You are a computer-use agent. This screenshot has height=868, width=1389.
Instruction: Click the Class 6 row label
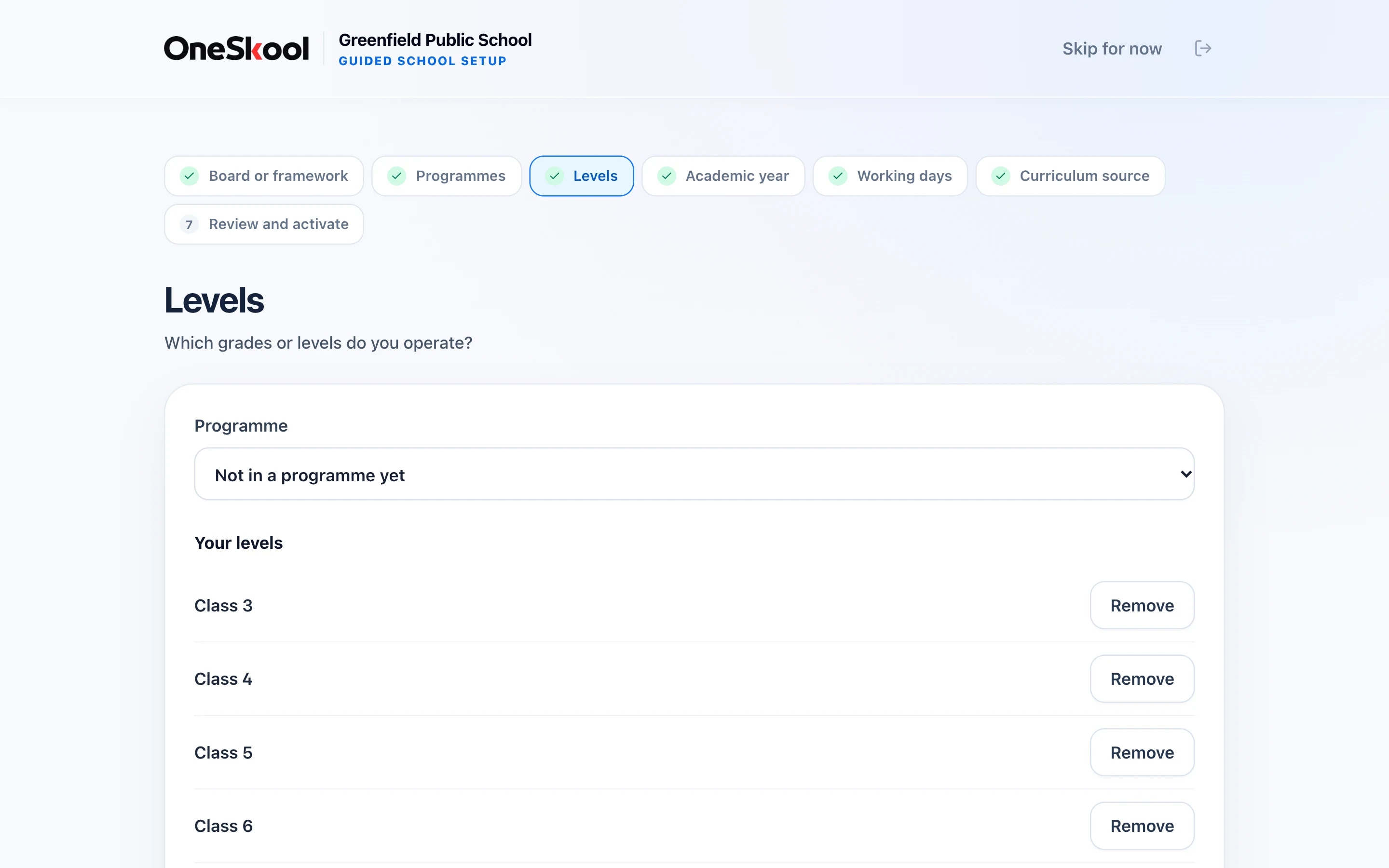(223, 826)
